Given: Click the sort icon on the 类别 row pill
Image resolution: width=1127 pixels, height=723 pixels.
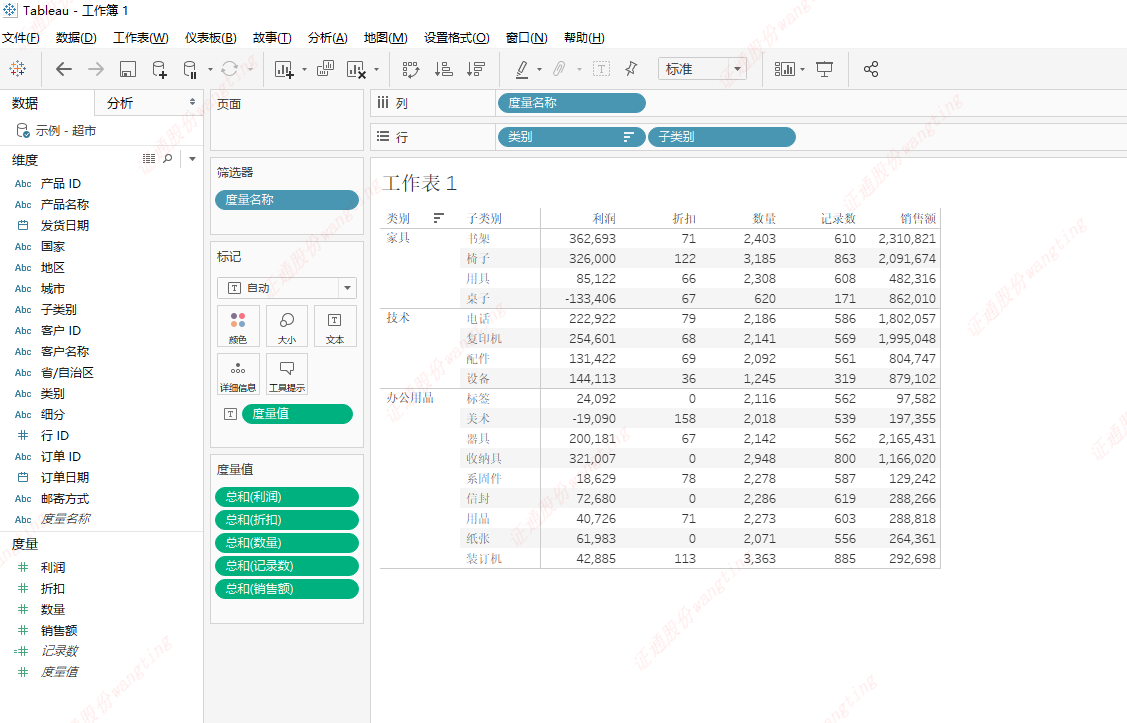Looking at the screenshot, I should pyautogui.click(x=629, y=137).
